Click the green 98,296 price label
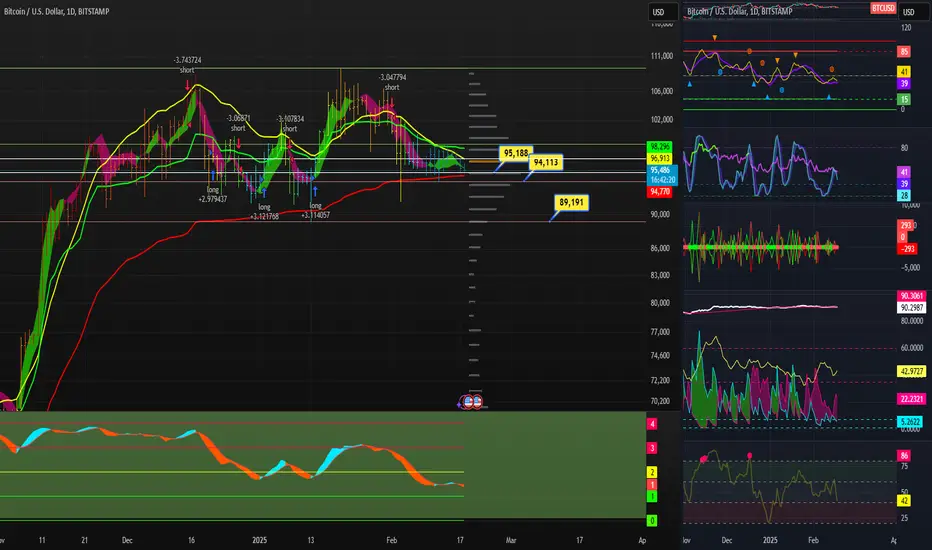932x550 pixels. (x=660, y=146)
